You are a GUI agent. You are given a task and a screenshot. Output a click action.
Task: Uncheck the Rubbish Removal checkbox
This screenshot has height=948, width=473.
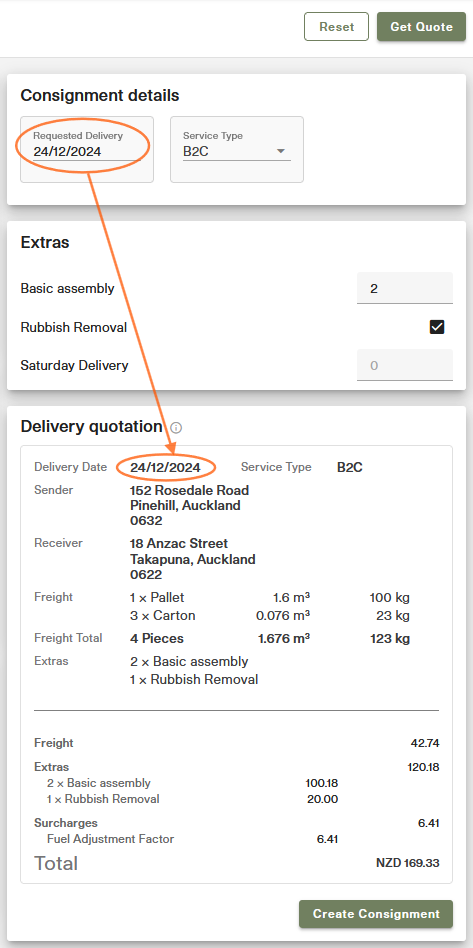[437, 327]
